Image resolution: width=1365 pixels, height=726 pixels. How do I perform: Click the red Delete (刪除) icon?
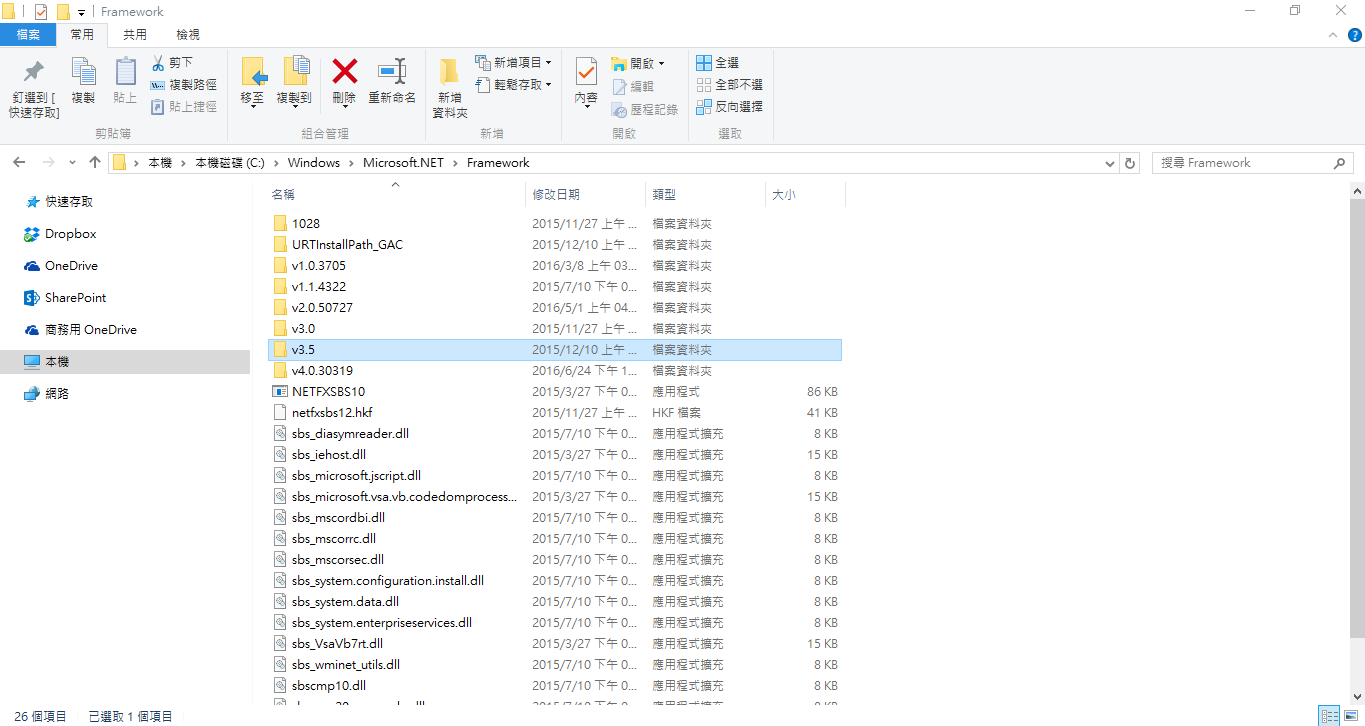344,71
